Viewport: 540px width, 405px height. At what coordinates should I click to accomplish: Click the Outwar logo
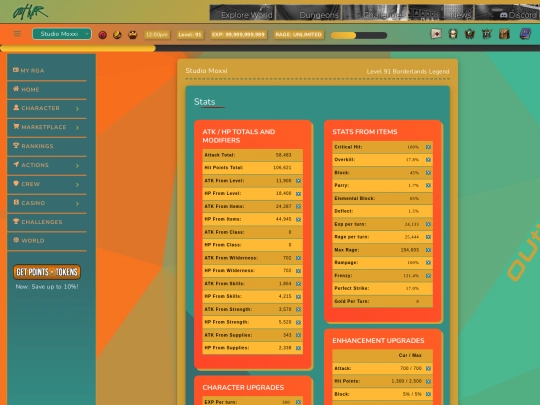pos(30,12)
